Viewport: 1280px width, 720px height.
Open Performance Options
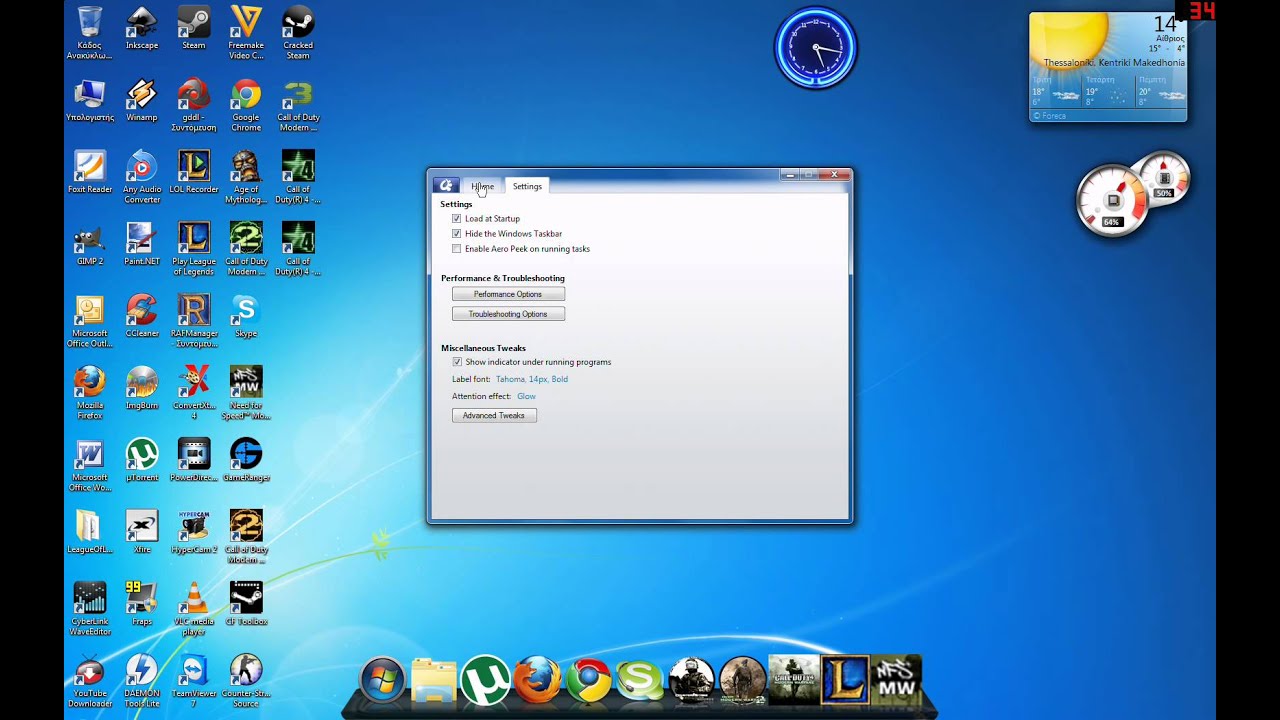[x=508, y=294]
